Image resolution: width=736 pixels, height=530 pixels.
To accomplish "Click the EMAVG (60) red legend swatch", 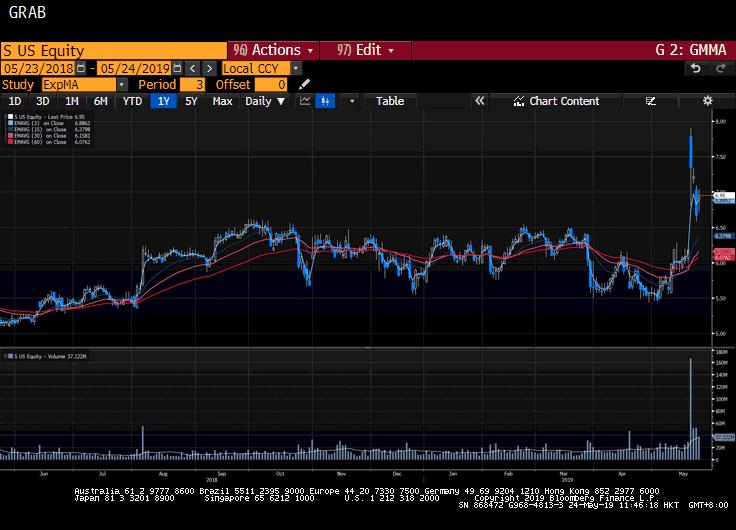I will click(x=9, y=142).
